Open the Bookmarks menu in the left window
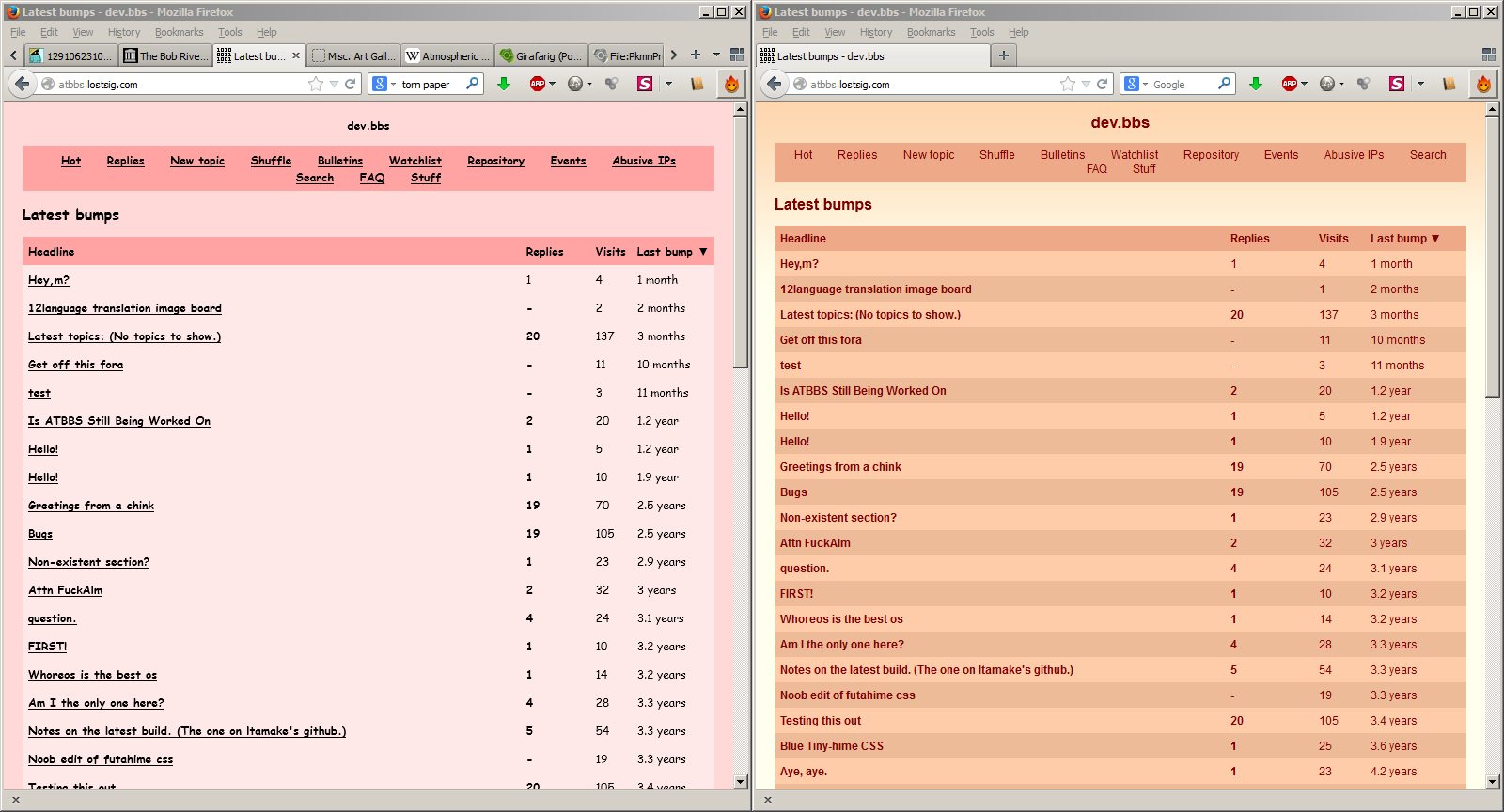 pyautogui.click(x=179, y=32)
